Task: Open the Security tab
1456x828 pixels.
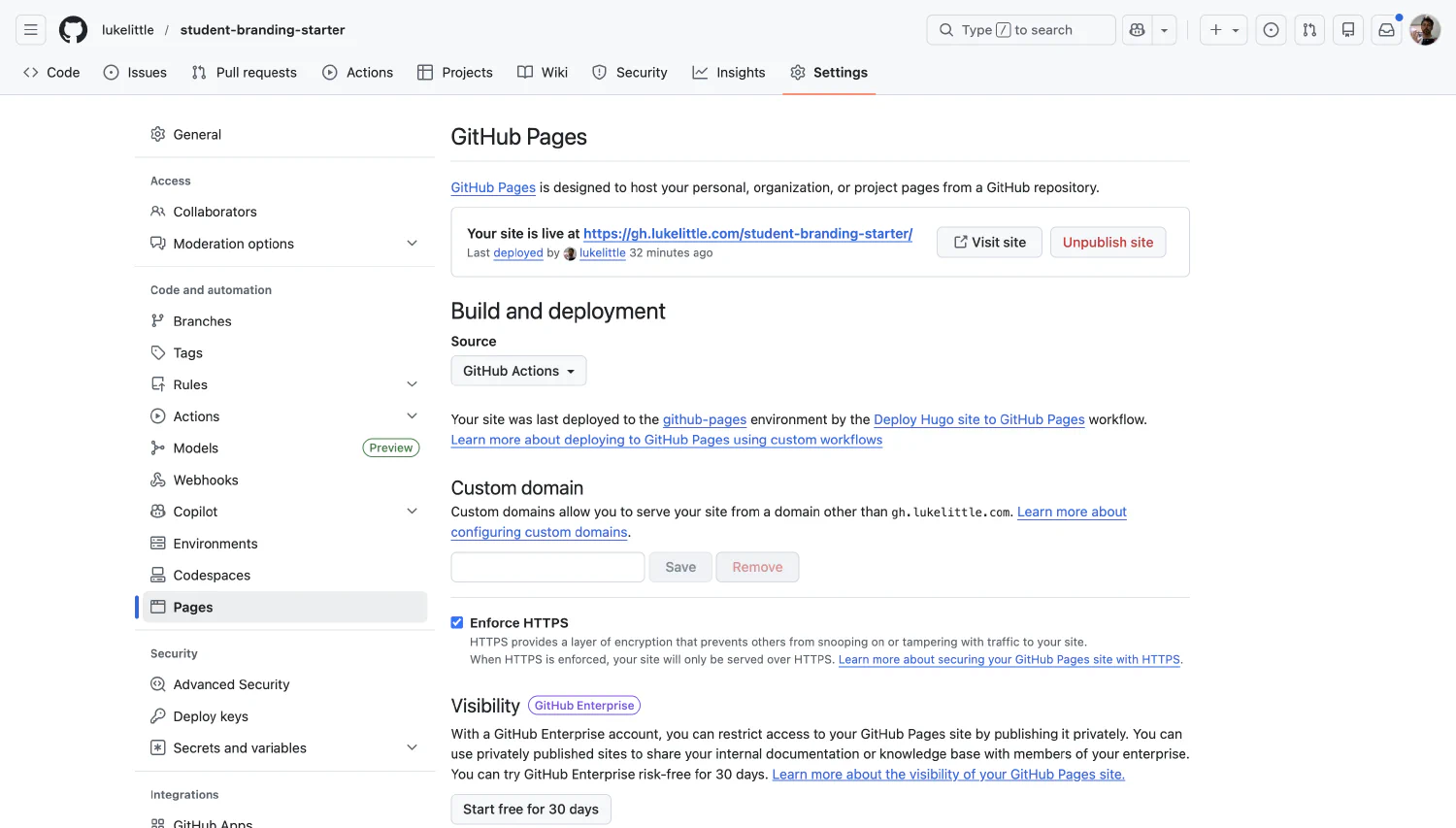Action: tap(630, 72)
